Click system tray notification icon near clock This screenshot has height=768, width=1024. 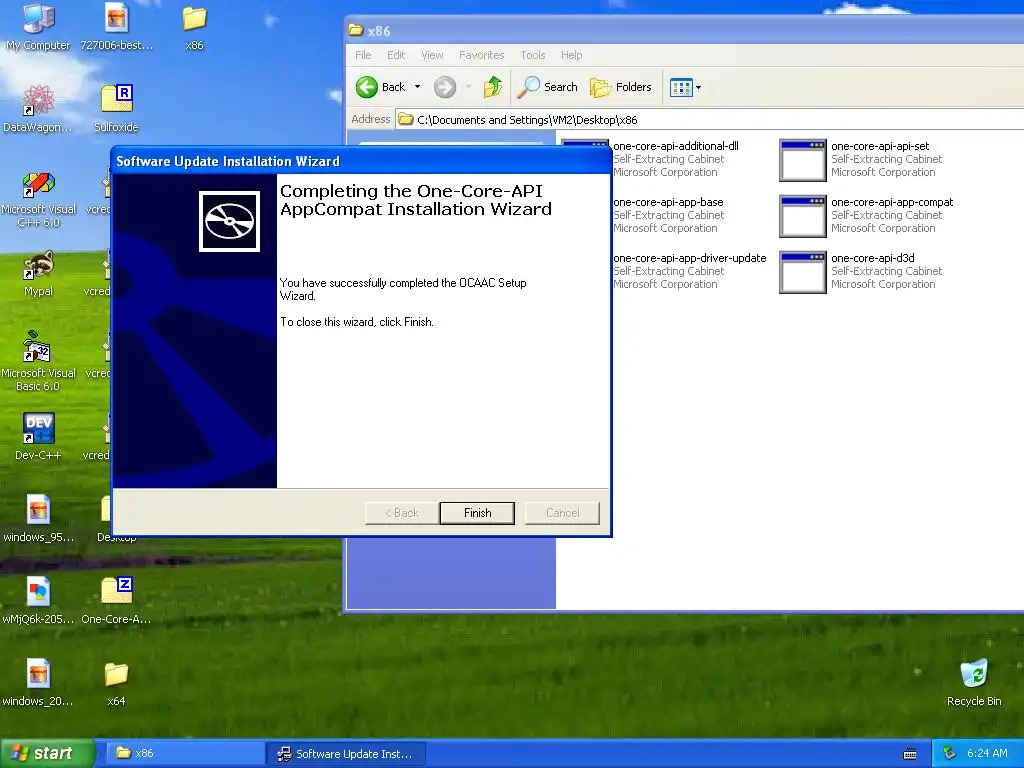click(950, 754)
